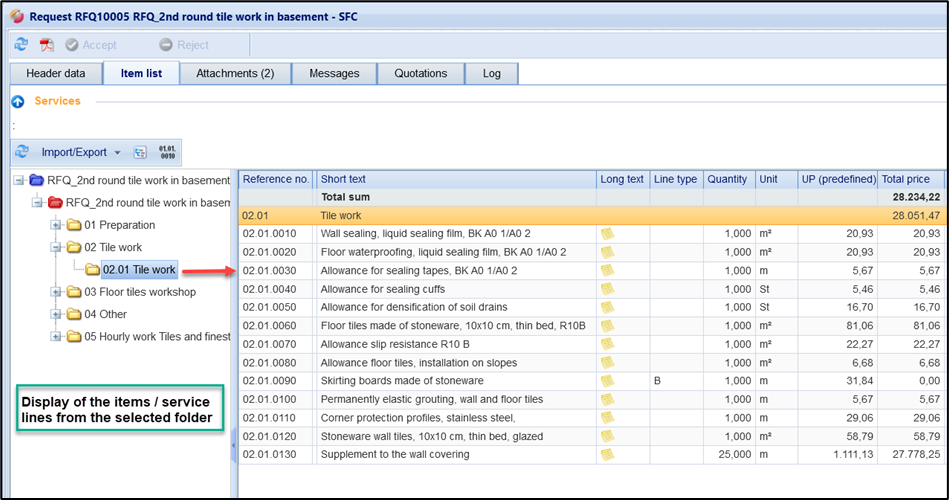Go to the Quotations tab
Screen dimensions: 949x500
420,73
